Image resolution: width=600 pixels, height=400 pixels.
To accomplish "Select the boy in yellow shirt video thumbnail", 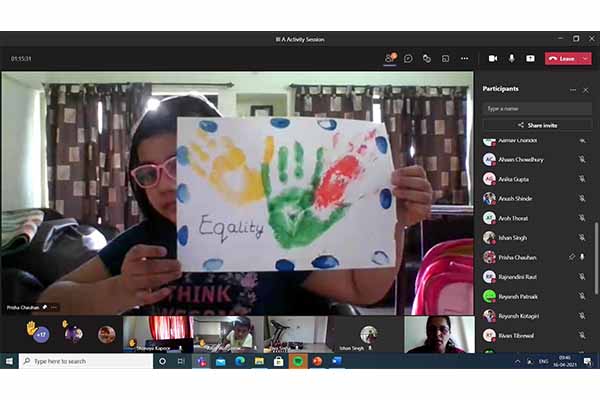I will pyautogui.click(x=228, y=334).
